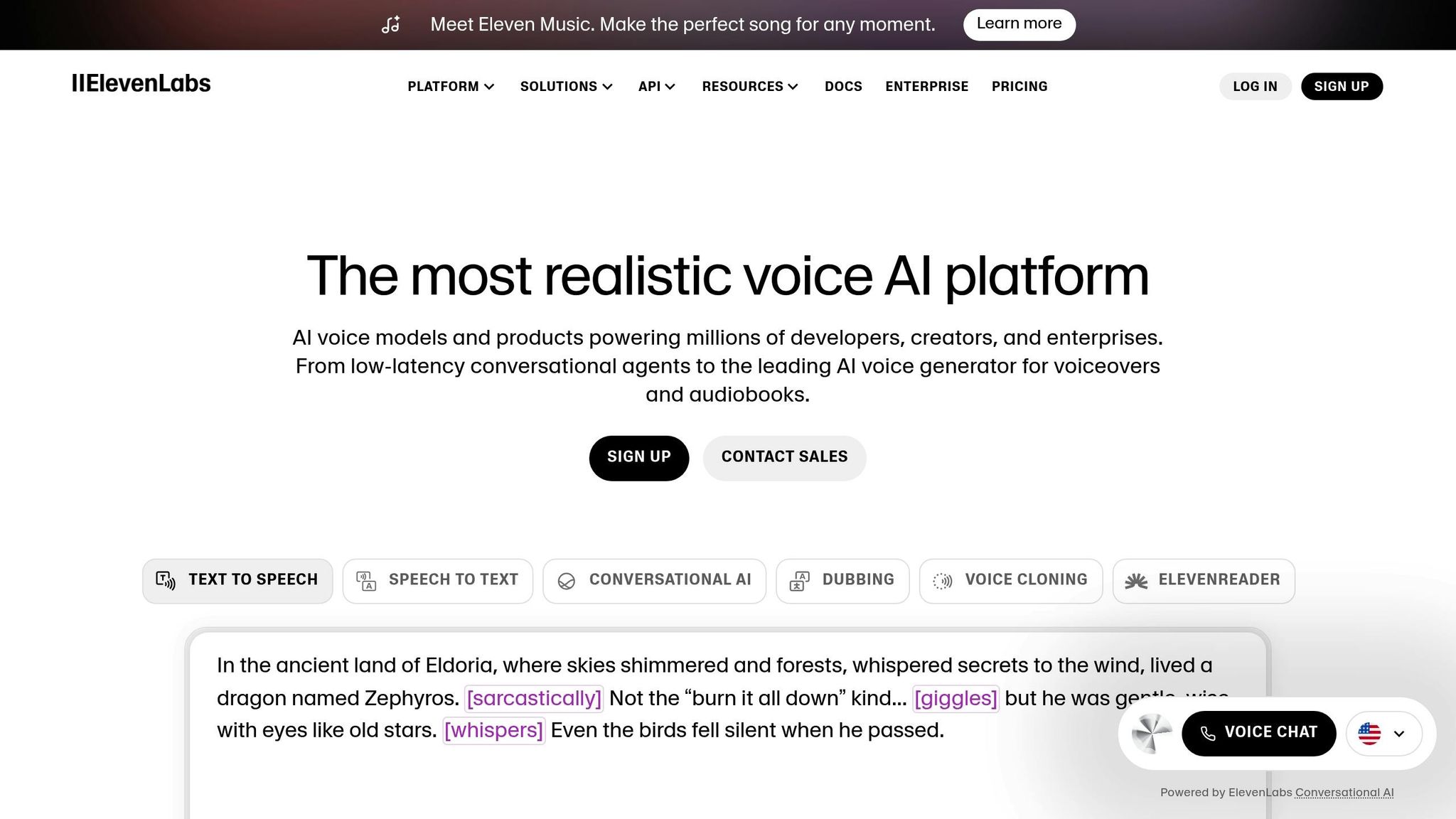
Task: Select the Conversational AI globe icon
Action: coord(566,581)
